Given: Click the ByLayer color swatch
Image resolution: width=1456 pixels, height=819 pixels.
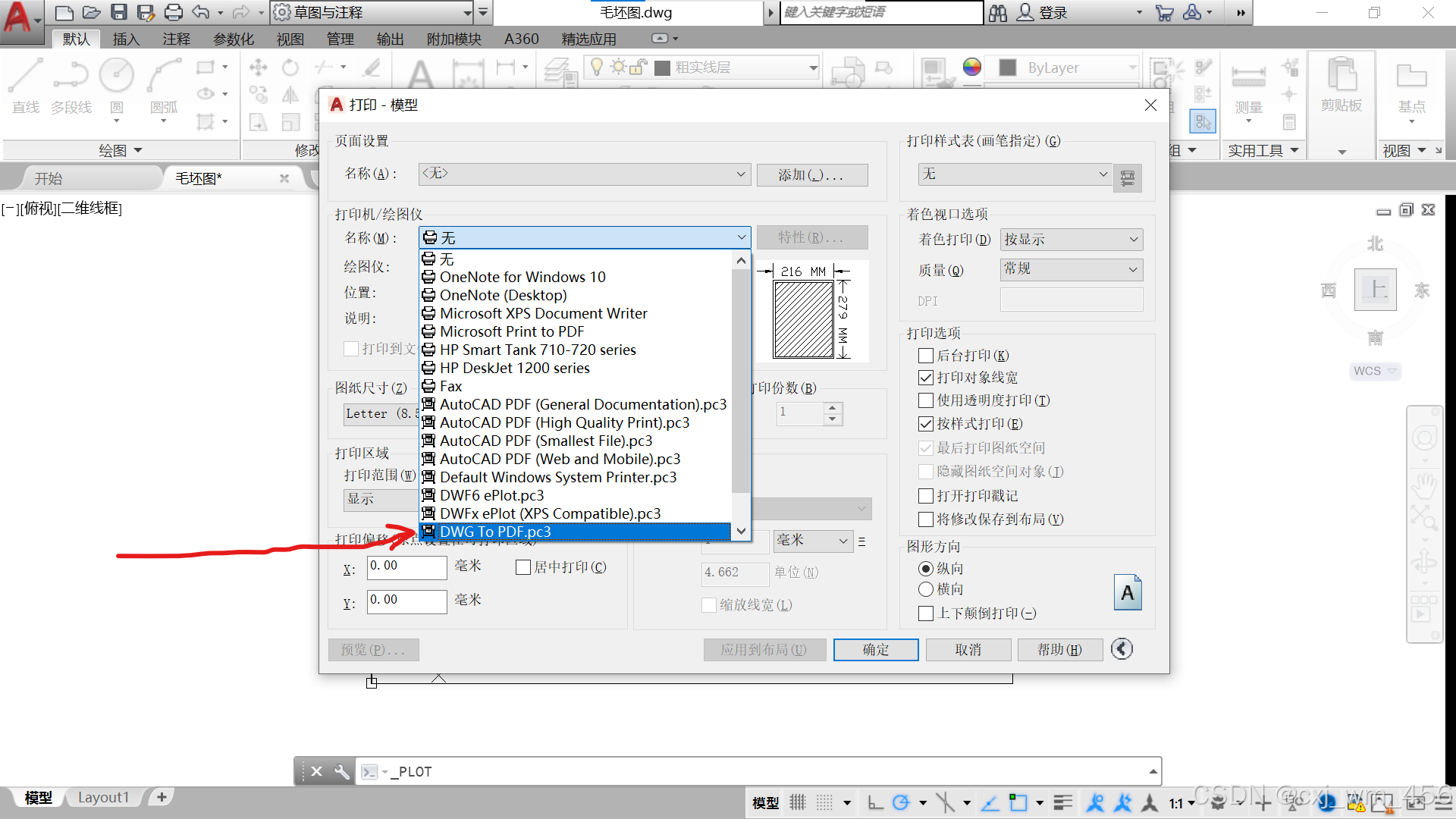Looking at the screenshot, I should pyautogui.click(x=1008, y=67).
